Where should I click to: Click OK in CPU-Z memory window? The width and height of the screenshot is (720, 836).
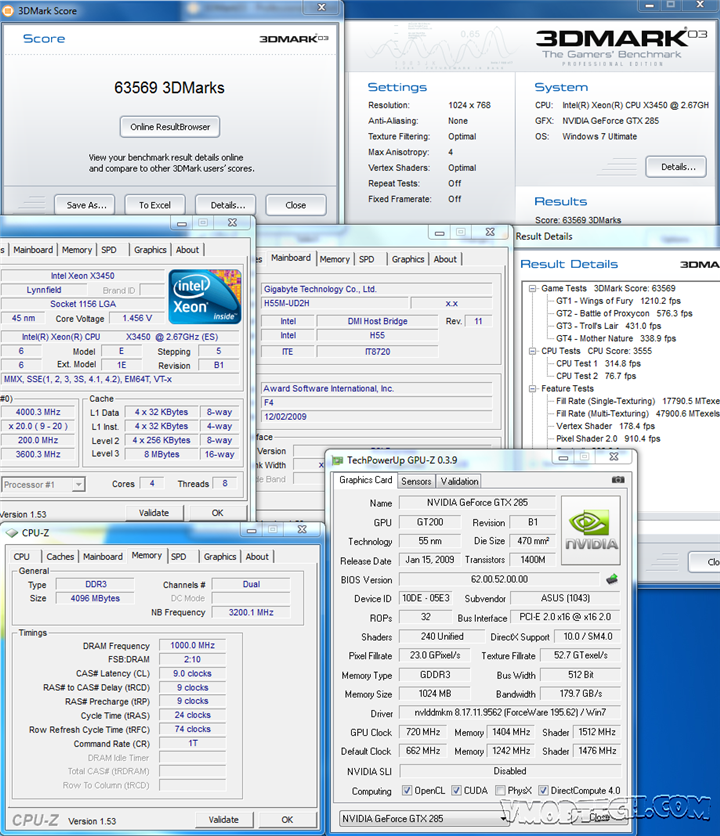point(287,819)
